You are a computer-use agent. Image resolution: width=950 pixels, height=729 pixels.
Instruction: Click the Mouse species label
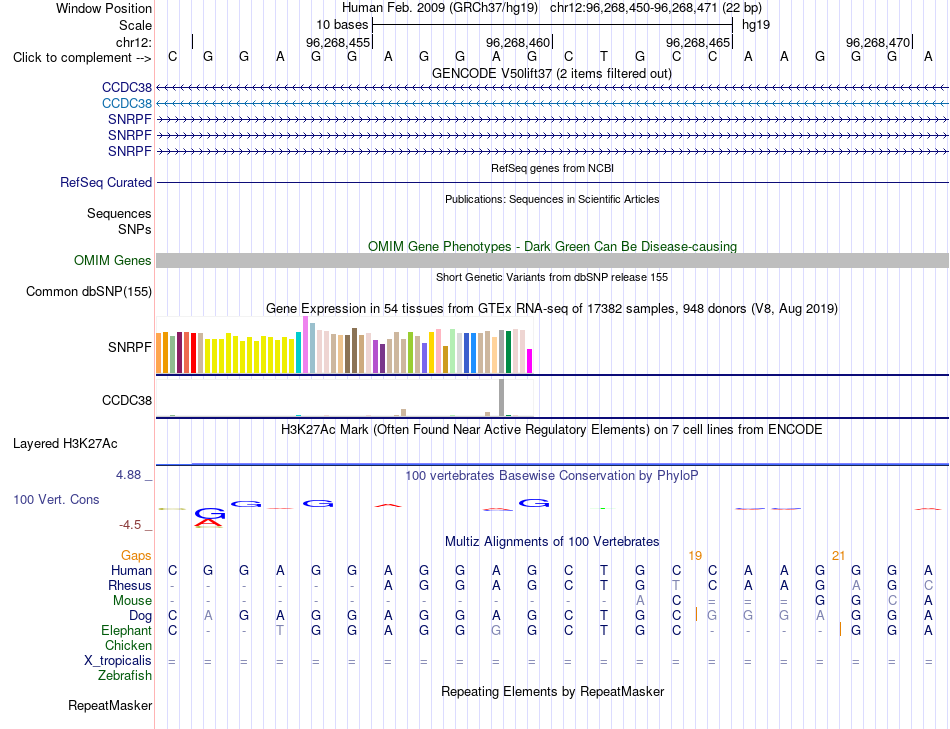(x=133, y=601)
